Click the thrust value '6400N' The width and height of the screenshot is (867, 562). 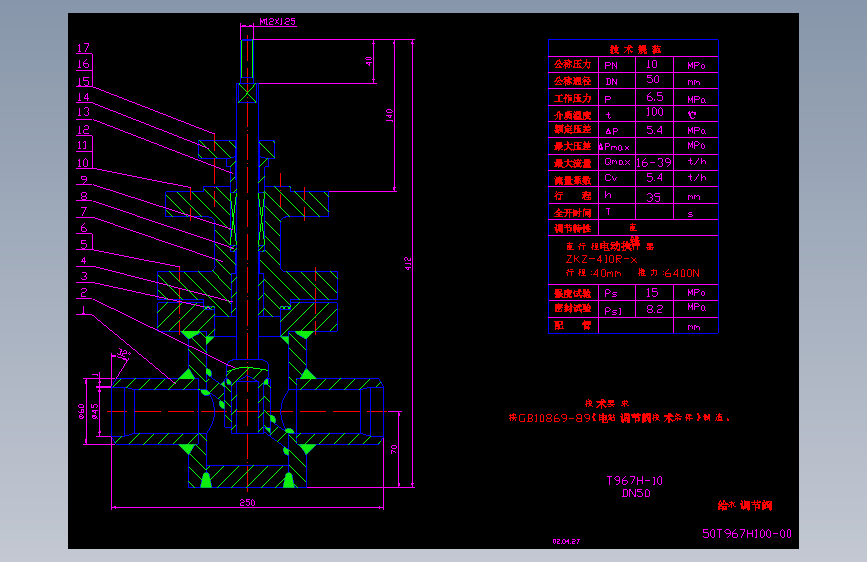[x=681, y=273]
